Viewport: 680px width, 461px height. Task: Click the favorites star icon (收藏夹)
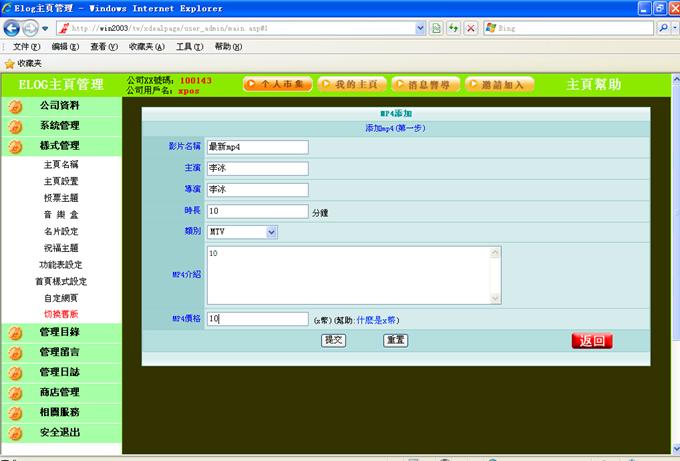point(10,63)
